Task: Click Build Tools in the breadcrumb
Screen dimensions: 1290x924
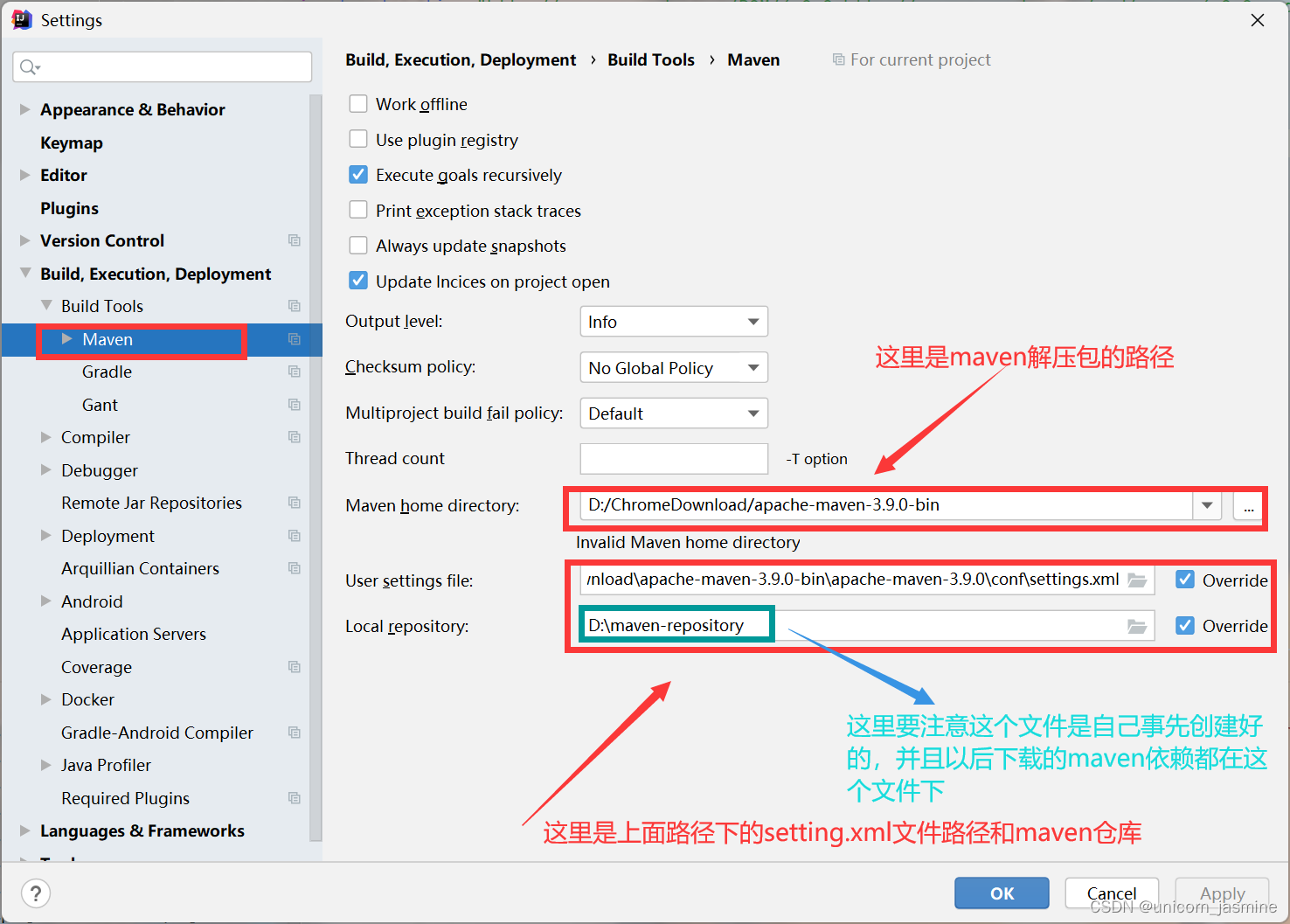Action: tap(651, 59)
